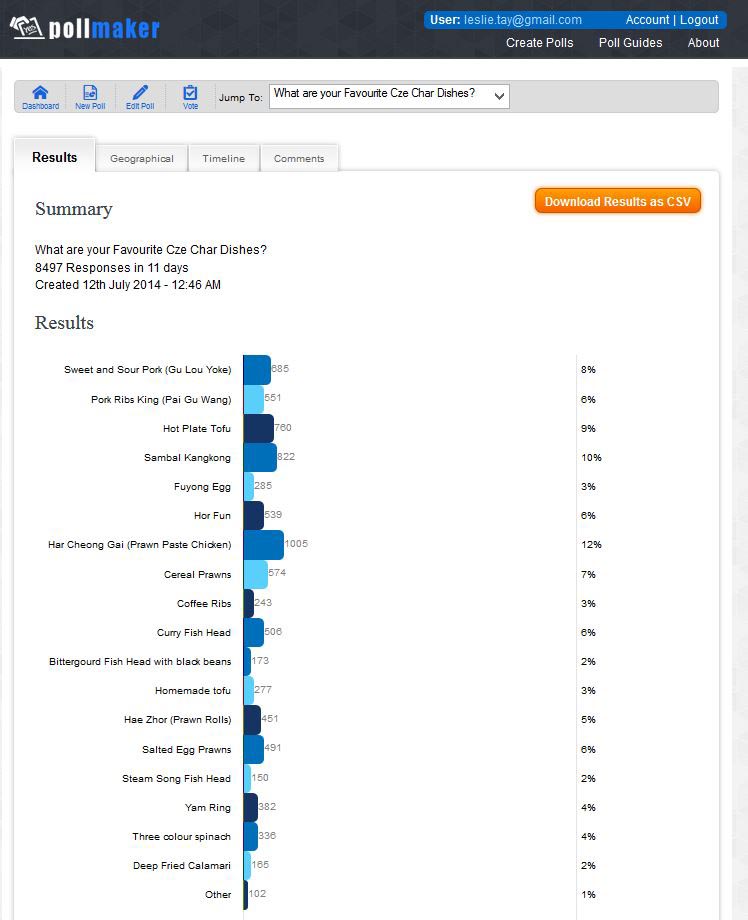Viewport: 748px width, 920px height.
Task: Switch to the Geographical tab
Action: click(141, 158)
